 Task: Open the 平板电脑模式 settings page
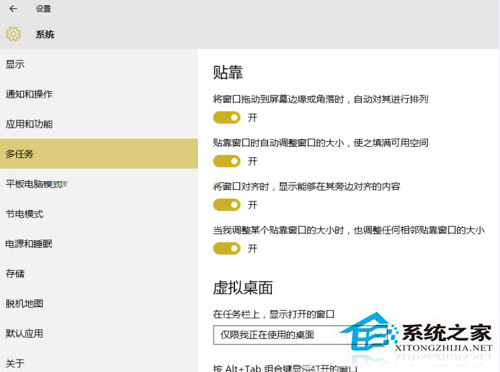coord(99,184)
